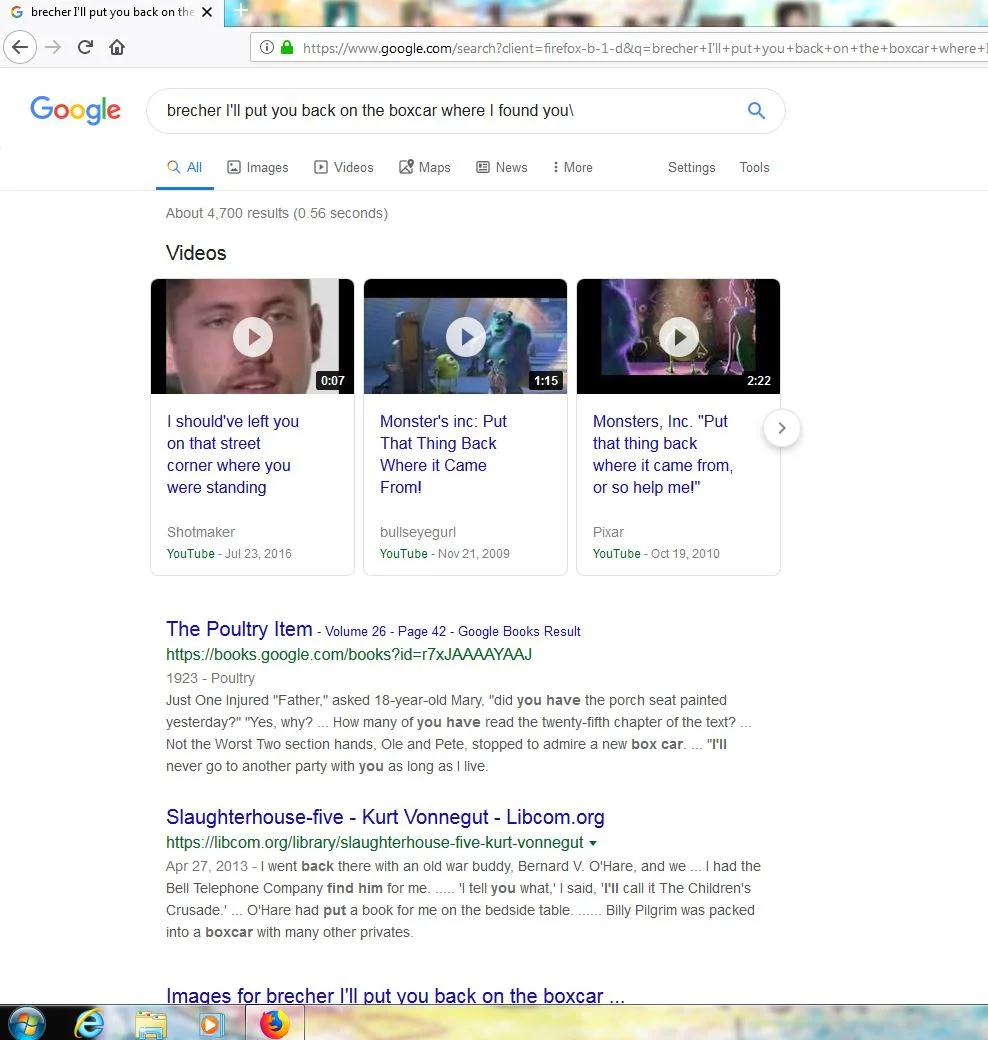Click the green padlock security icon

coord(286,47)
